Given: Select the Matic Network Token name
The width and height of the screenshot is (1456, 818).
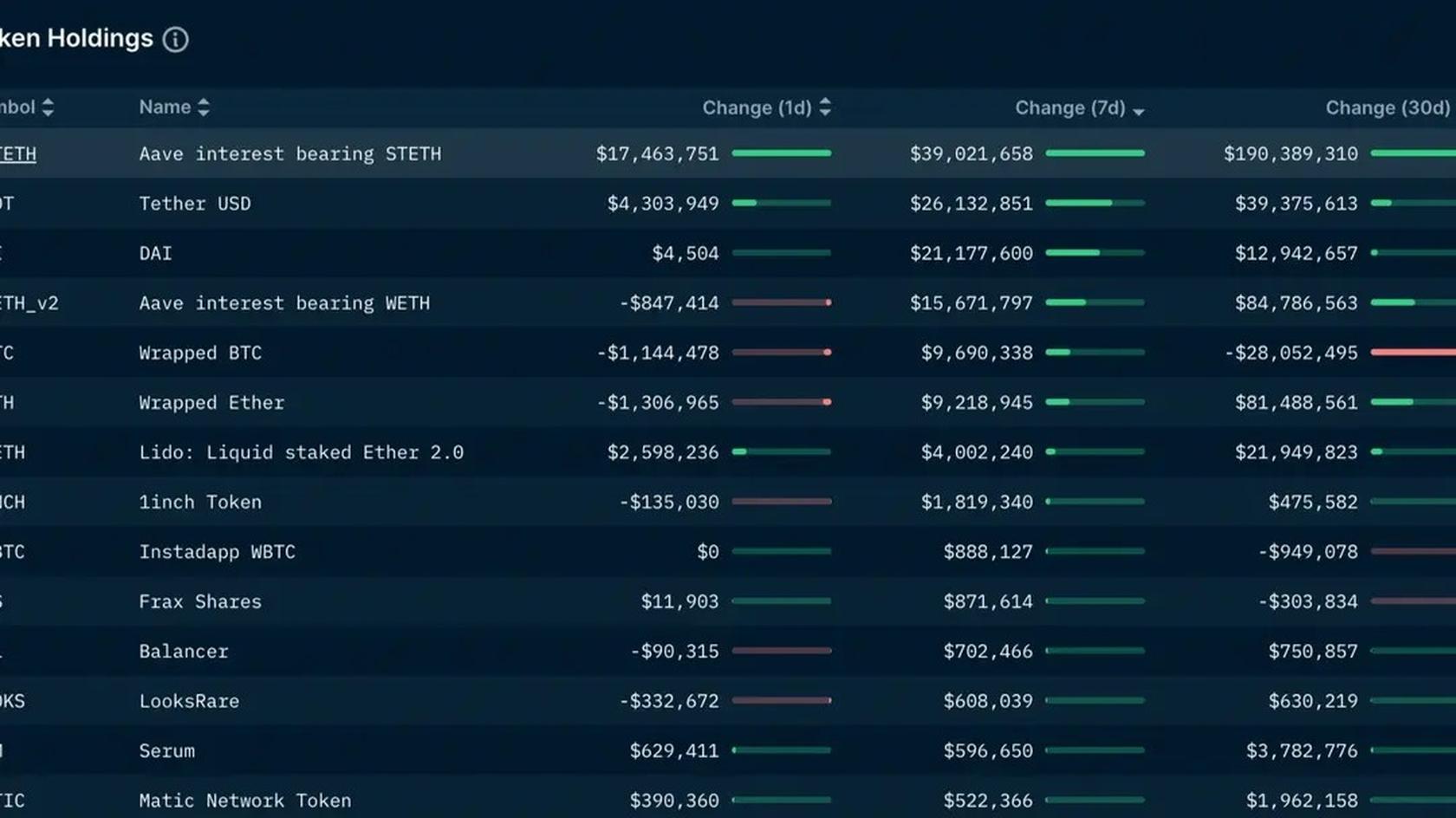Looking at the screenshot, I should (245, 801).
